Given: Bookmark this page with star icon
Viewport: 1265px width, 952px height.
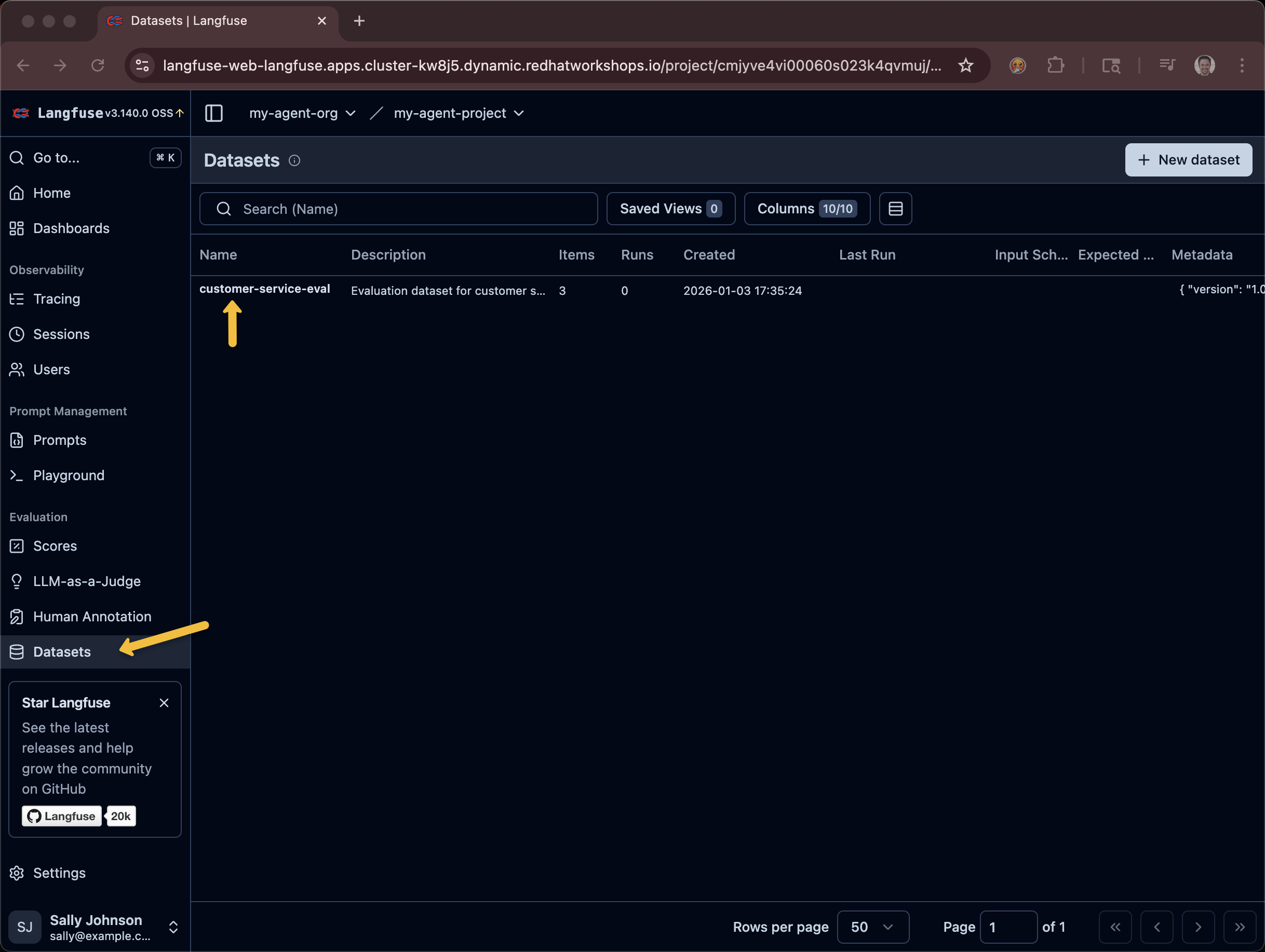Looking at the screenshot, I should [965, 66].
